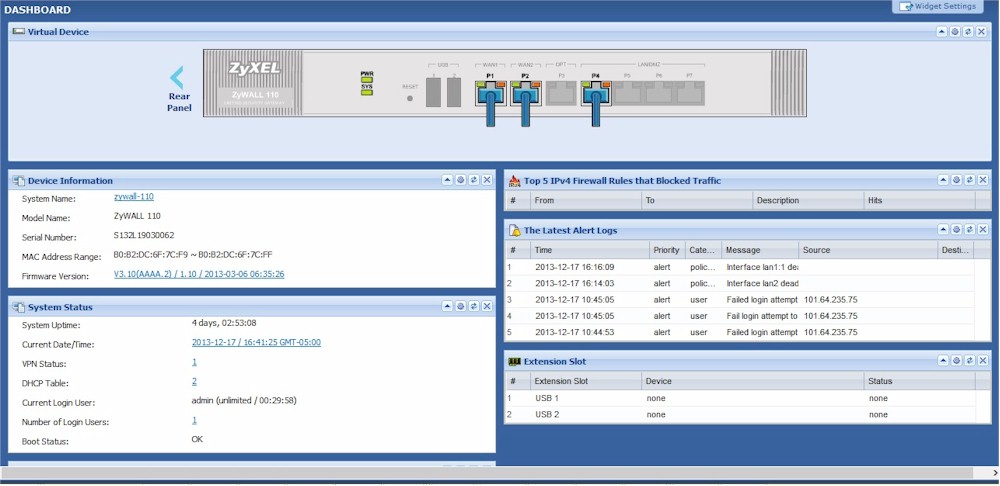Sort alert logs by Time column
1000x486 pixels.
pyautogui.click(x=590, y=250)
